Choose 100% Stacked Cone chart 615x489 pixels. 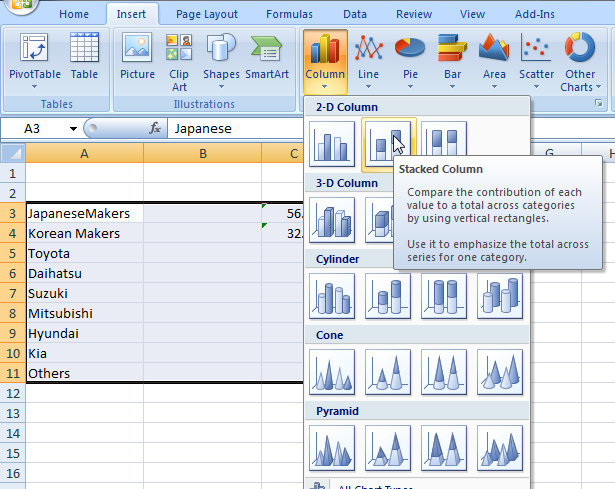tap(444, 372)
